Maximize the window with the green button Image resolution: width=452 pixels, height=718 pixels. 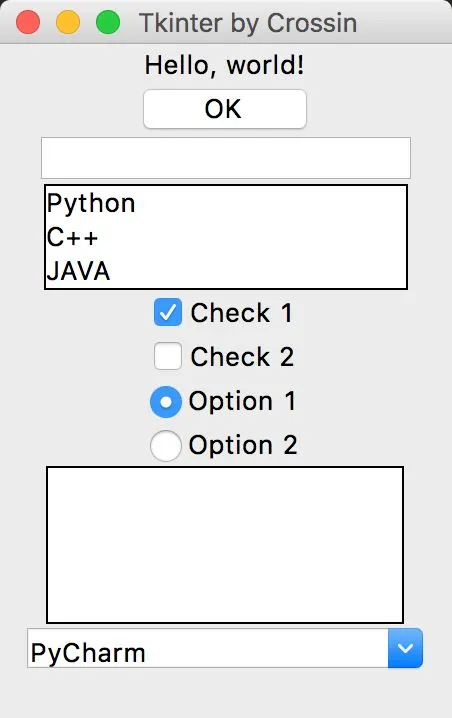click(x=108, y=22)
